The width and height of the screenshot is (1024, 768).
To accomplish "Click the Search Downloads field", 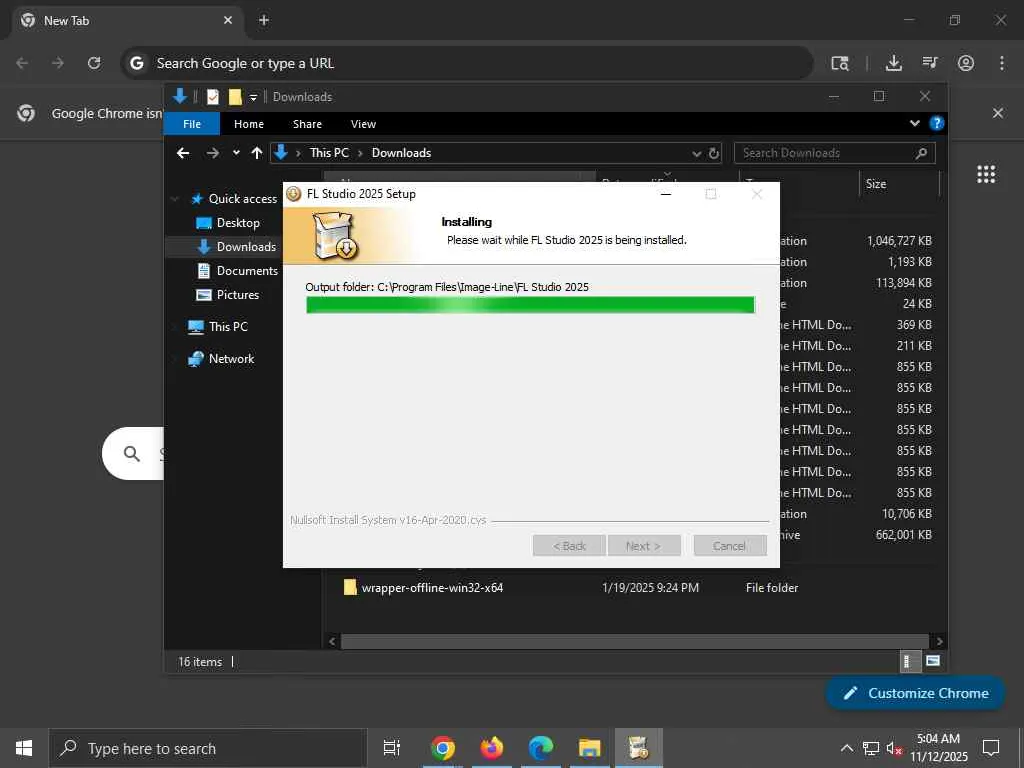I will click(x=835, y=153).
